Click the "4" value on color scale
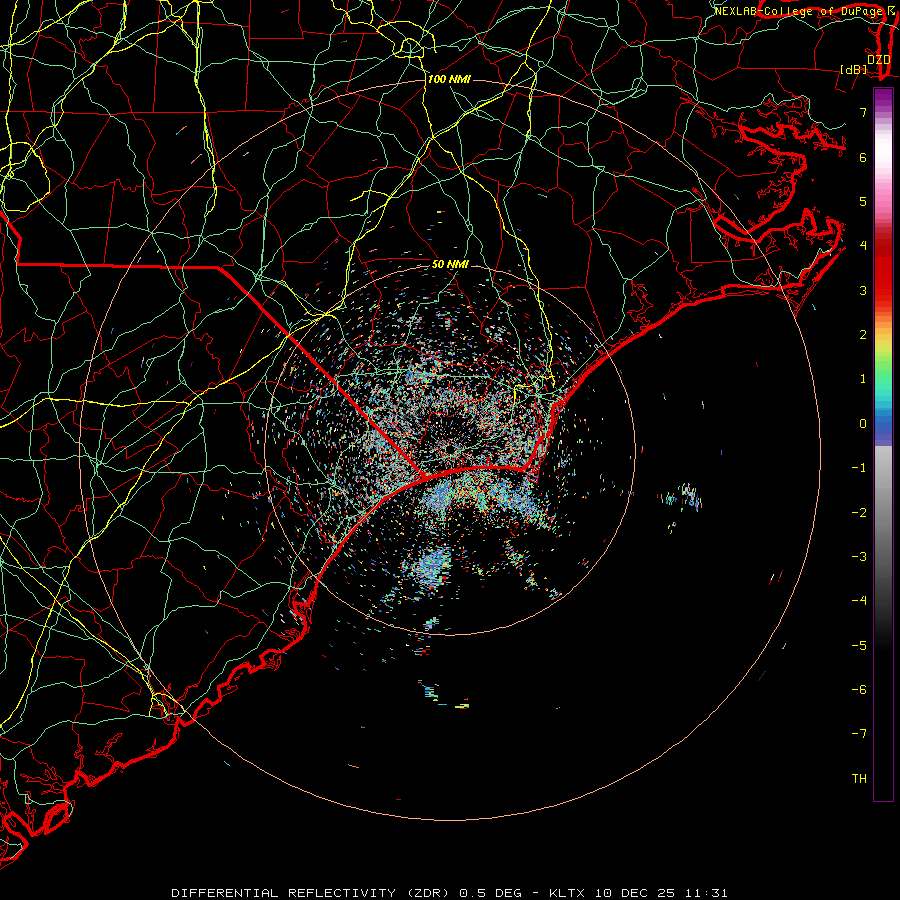 tap(863, 246)
